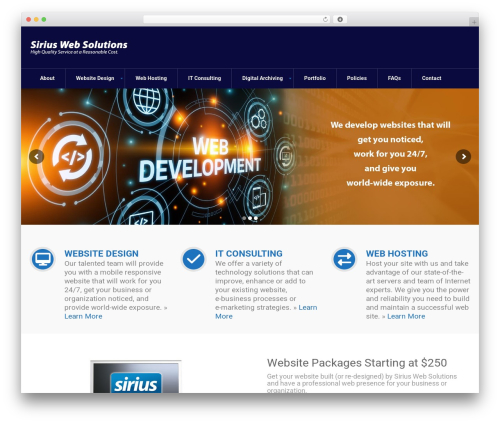Open the Web Hosting menu item
The image size is (500, 423).
tap(151, 78)
